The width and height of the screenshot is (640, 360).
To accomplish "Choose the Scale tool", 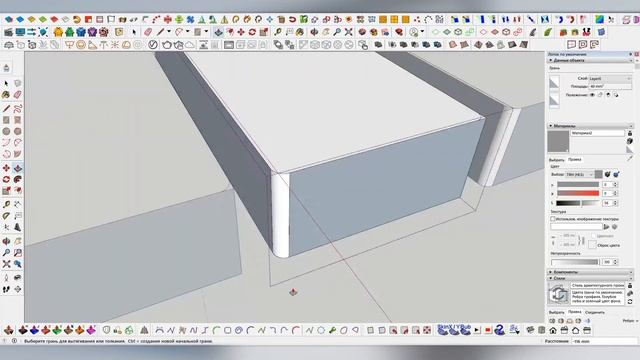I will pos(6,191).
